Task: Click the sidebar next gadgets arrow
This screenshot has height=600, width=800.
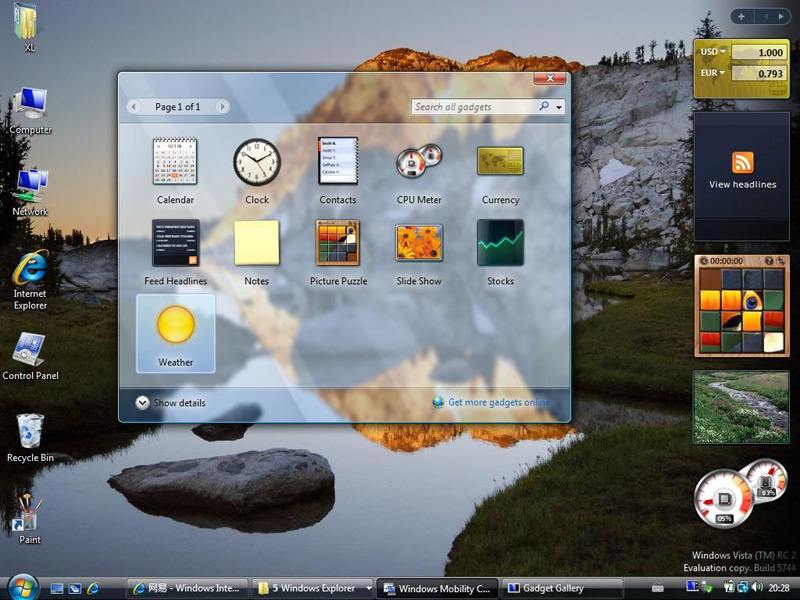Action: 781,16
